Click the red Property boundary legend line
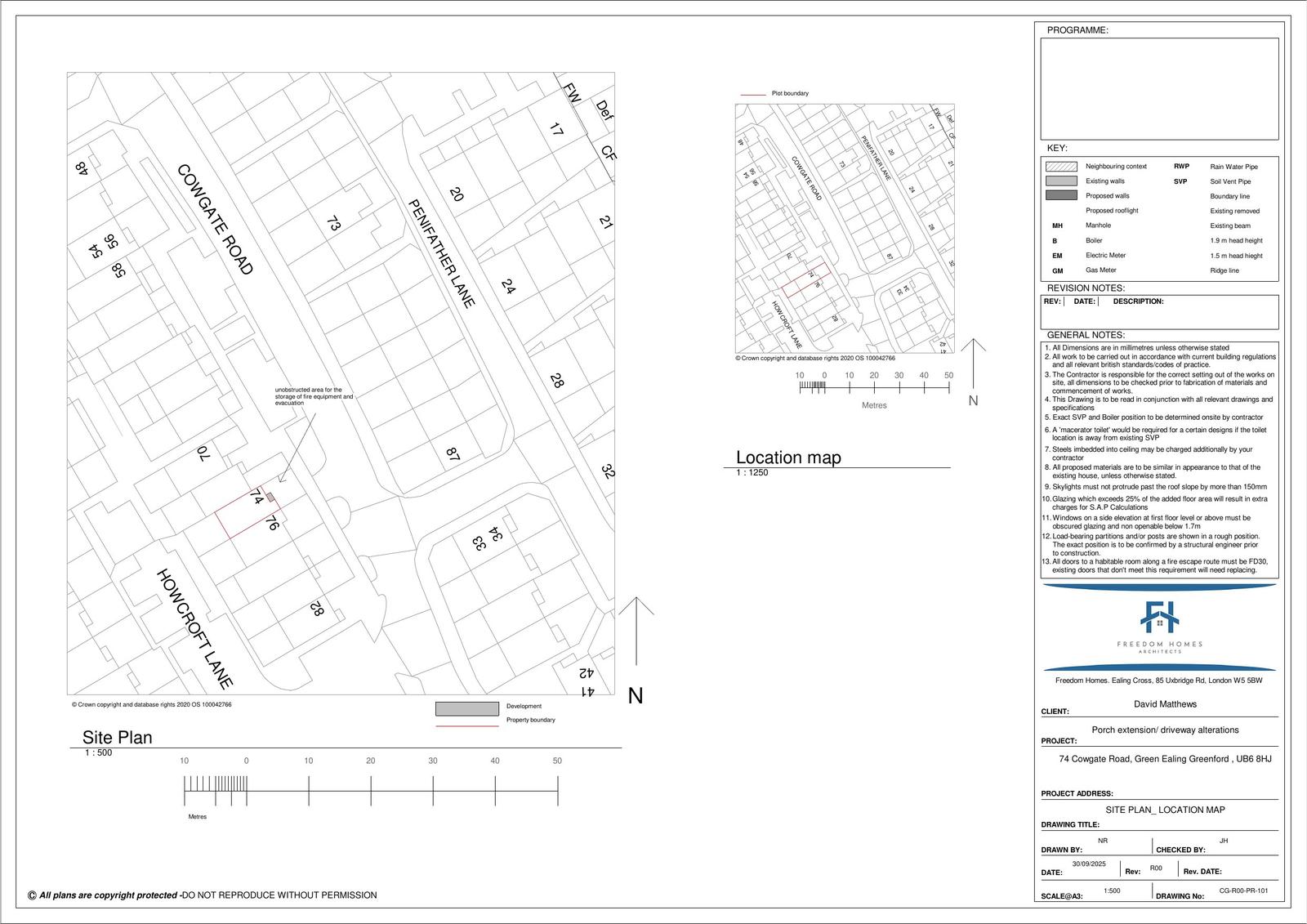 [x=466, y=725]
